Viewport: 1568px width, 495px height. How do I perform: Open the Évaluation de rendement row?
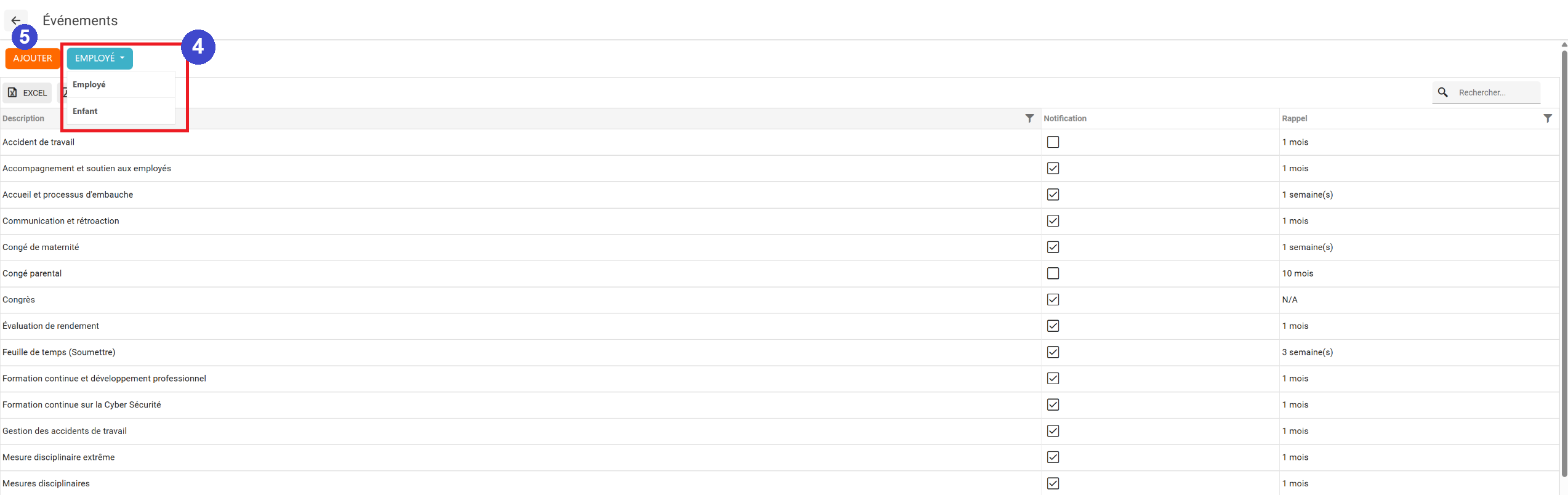tap(50, 326)
